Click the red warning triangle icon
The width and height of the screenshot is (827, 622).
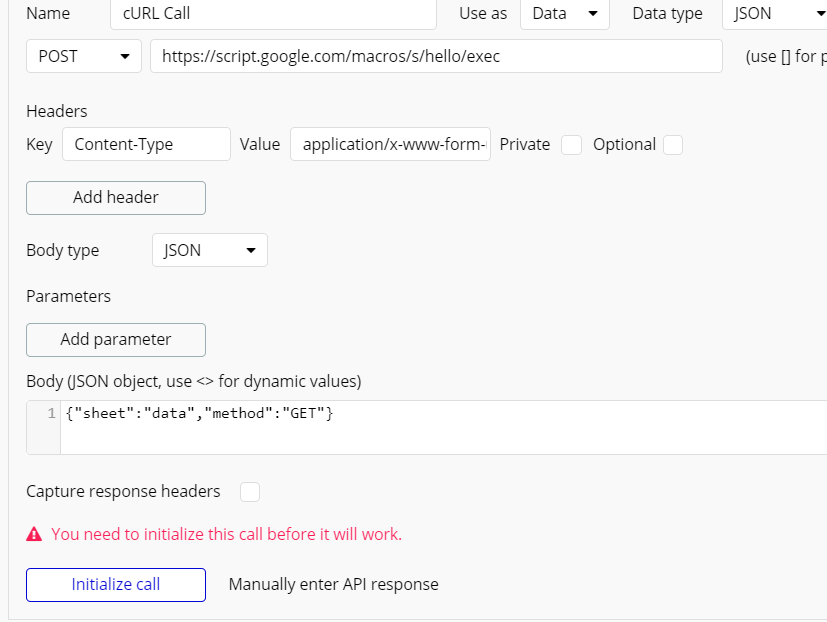point(35,534)
